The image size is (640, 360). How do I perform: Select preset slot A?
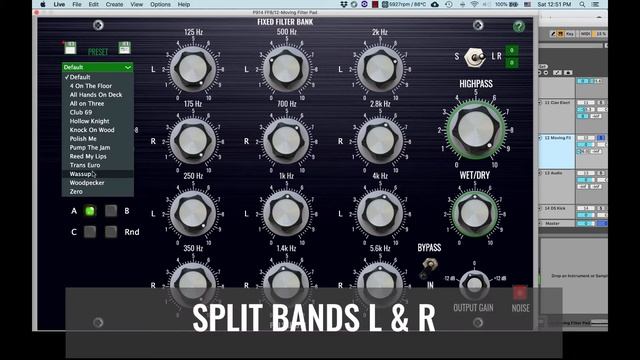point(90,211)
